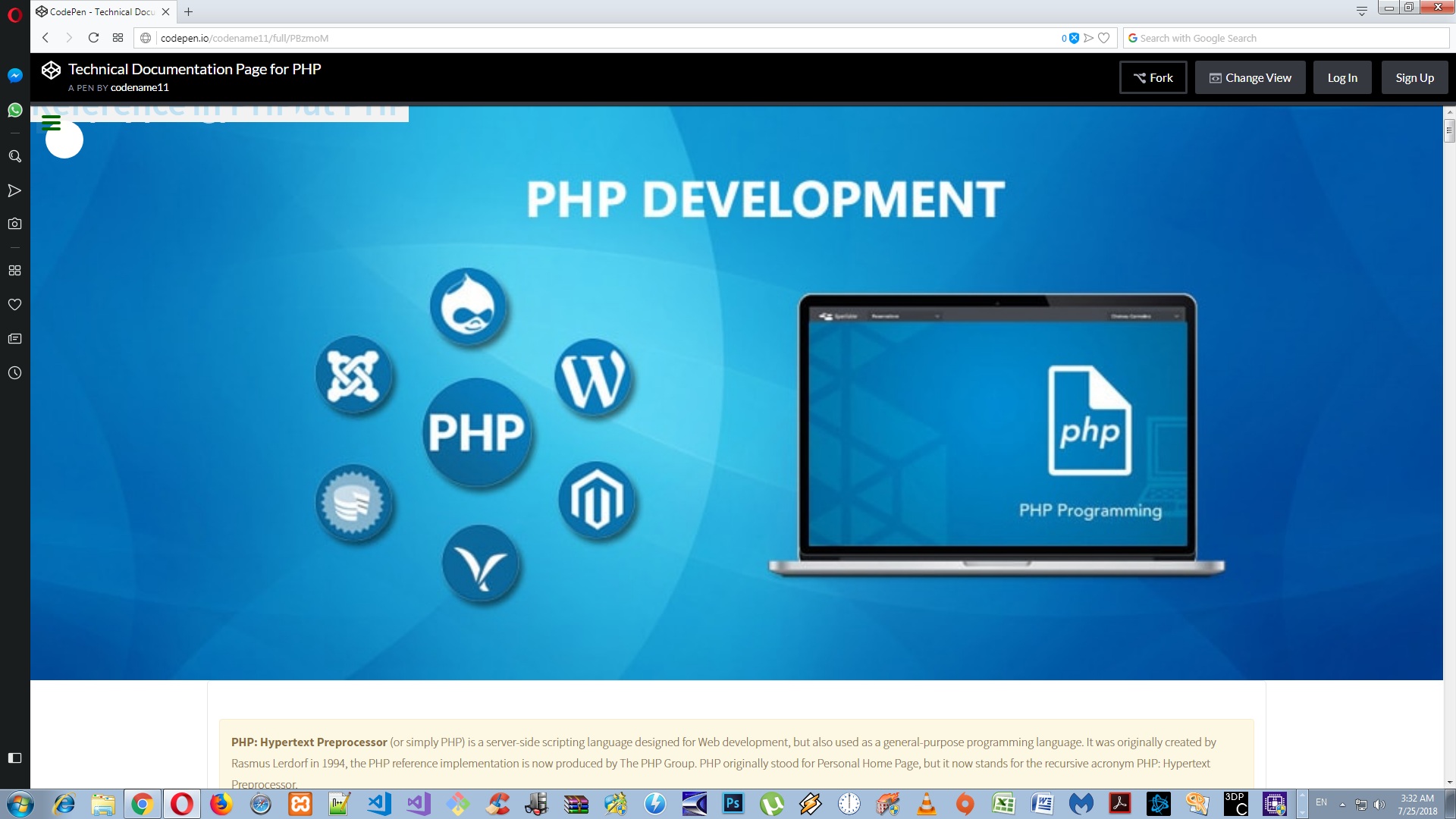Show hidden system tray icons arrow
Screen dimensions: 1456x819
(1342, 805)
